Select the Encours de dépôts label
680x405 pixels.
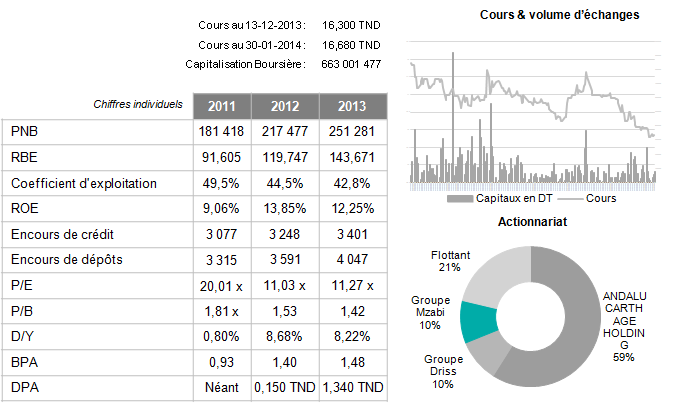click(x=67, y=259)
